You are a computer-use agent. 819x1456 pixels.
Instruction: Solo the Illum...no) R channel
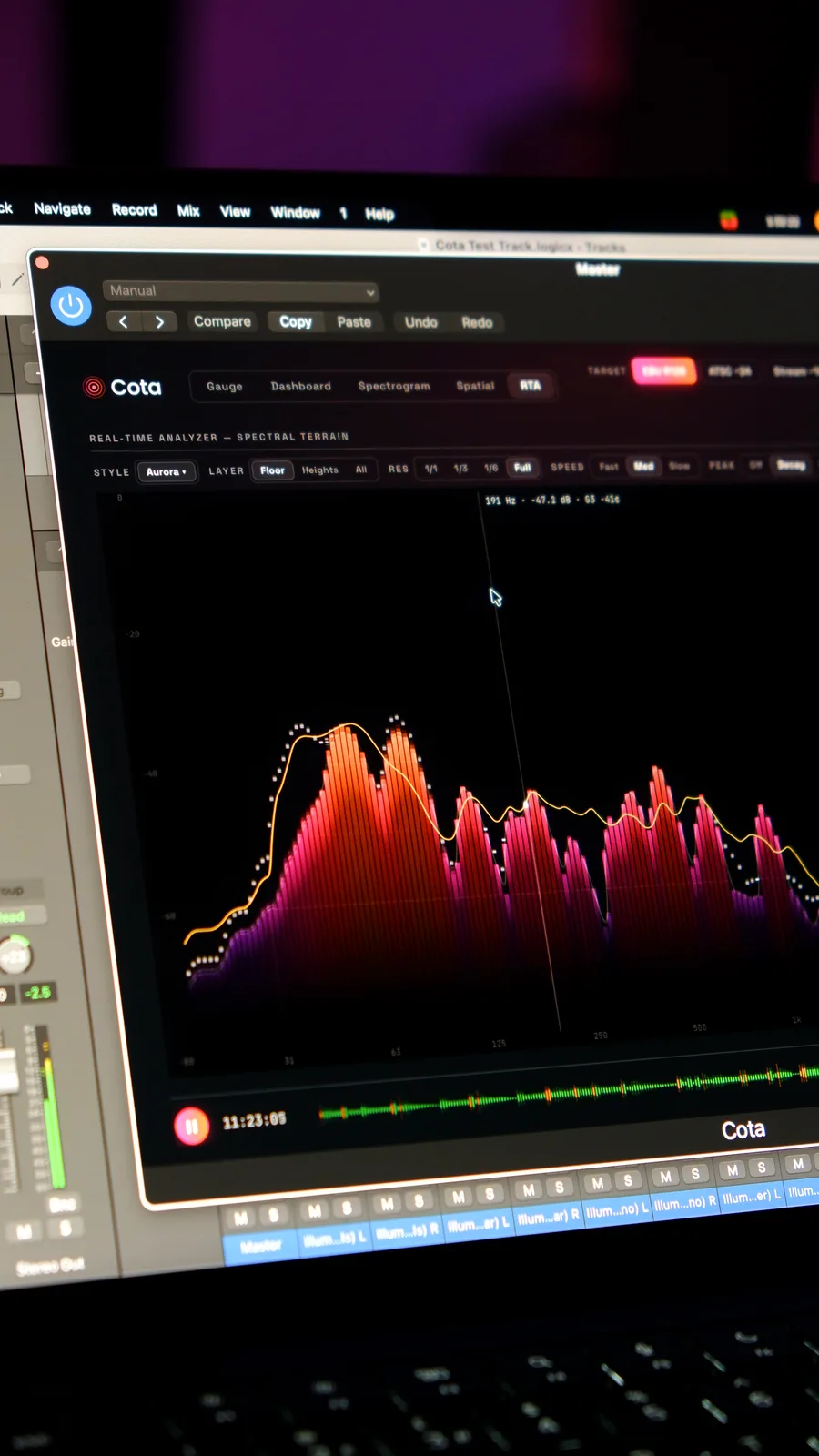click(695, 1174)
